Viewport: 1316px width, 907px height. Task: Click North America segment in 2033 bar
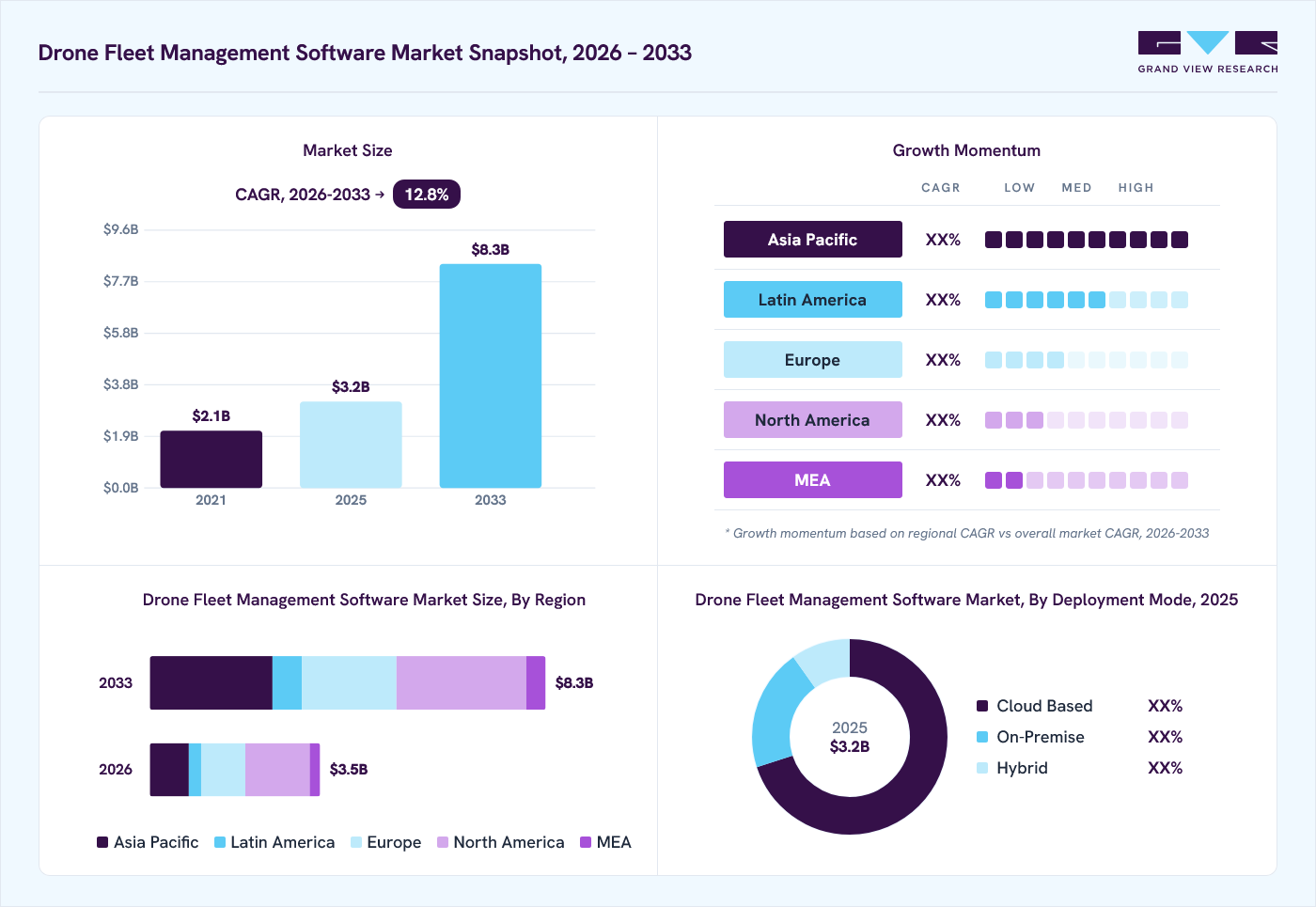point(462,683)
